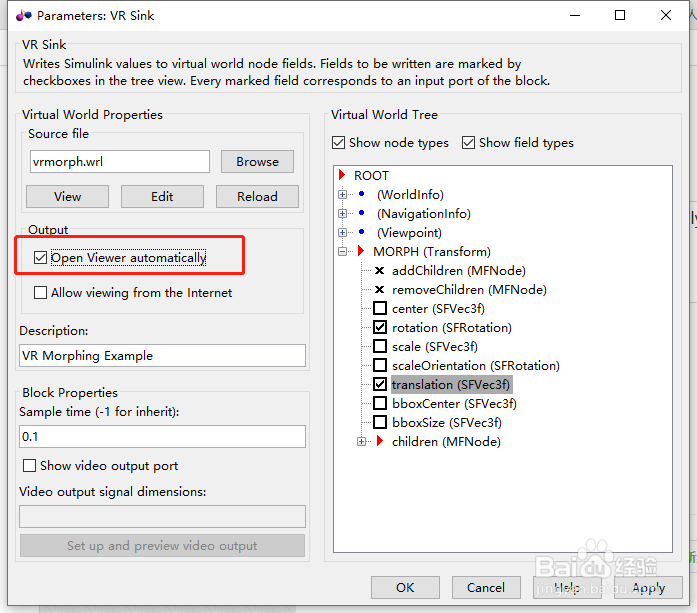Screen dimensions: 697x613
Task: Click the Browse button
Action: (x=257, y=161)
